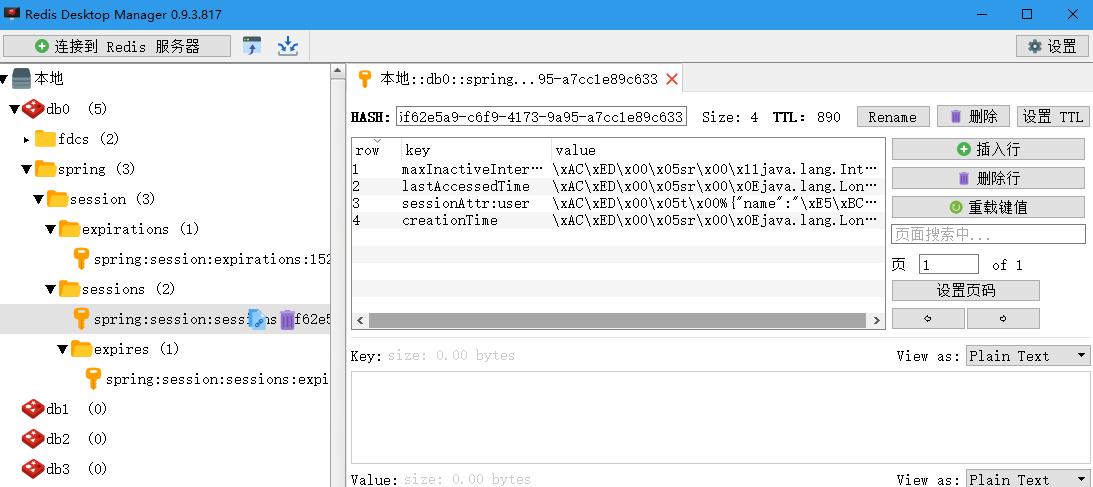Select the db3 database icon

pos(32,469)
